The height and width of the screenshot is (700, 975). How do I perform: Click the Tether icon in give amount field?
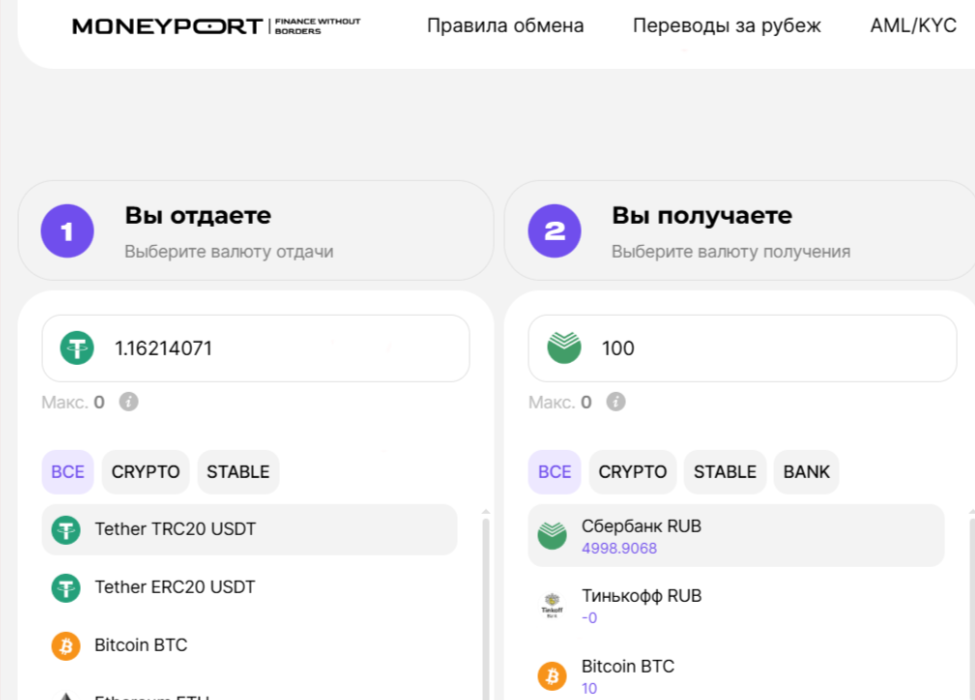click(x=77, y=348)
